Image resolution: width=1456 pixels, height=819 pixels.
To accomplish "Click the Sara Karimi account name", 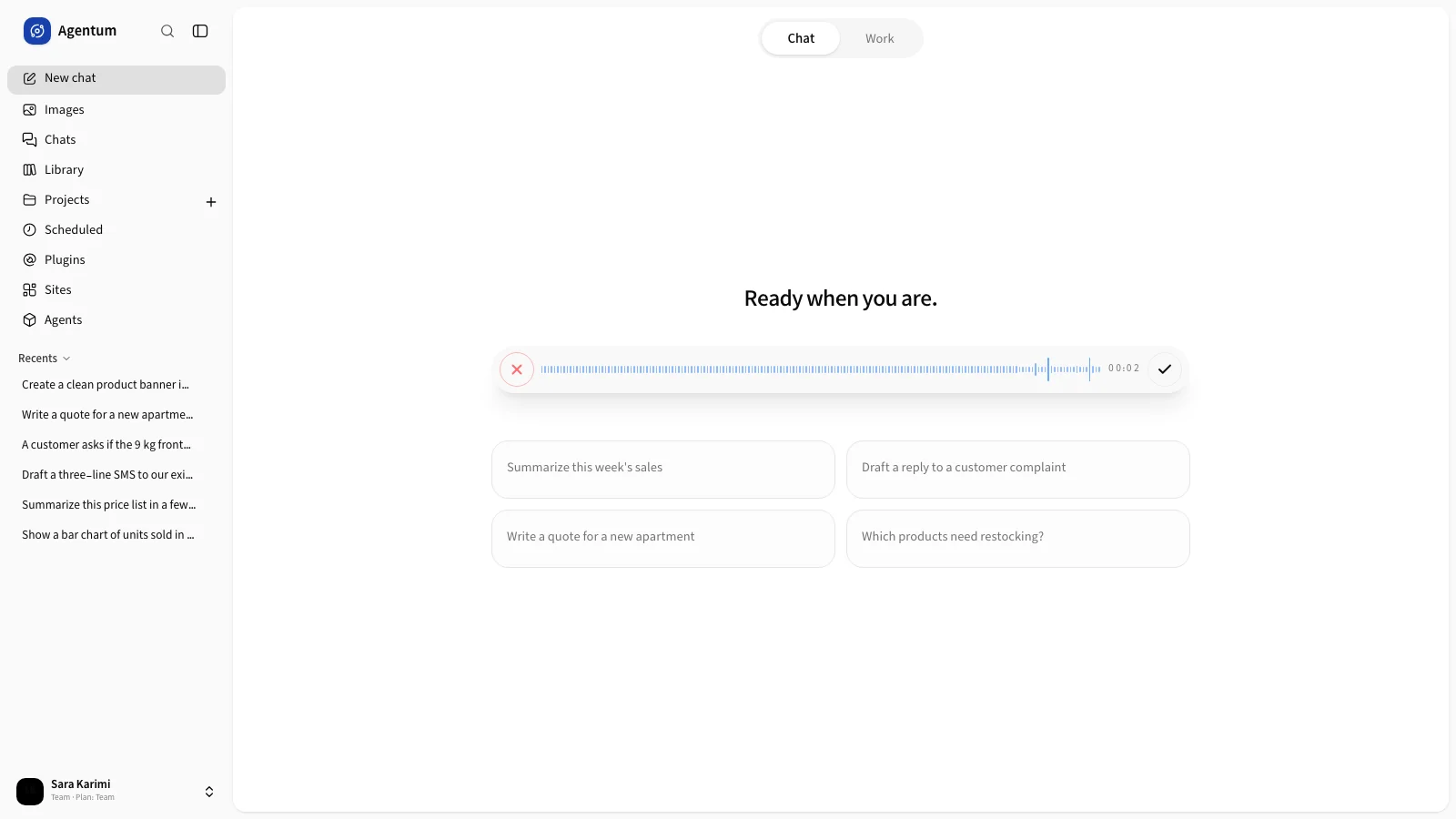I will point(81,784).
